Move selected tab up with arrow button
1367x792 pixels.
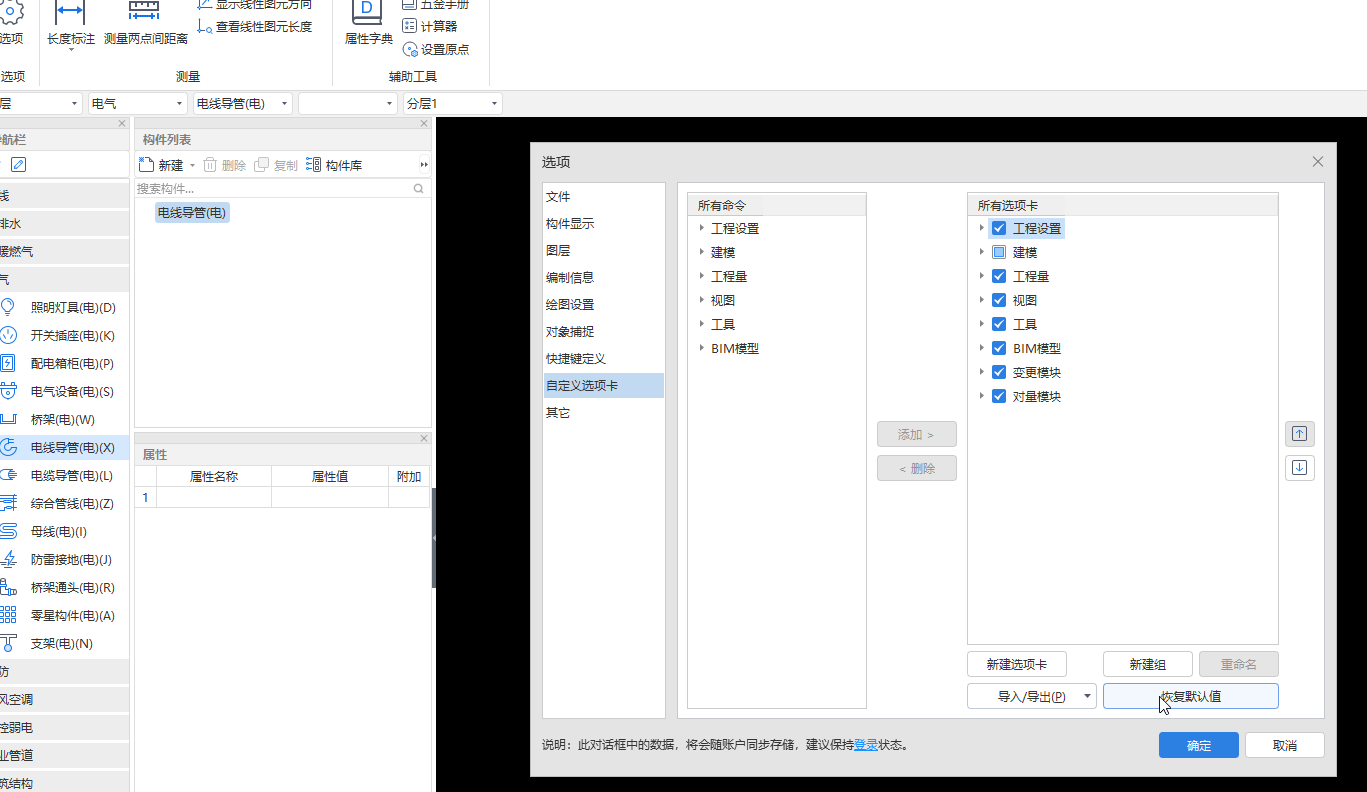1300,434
